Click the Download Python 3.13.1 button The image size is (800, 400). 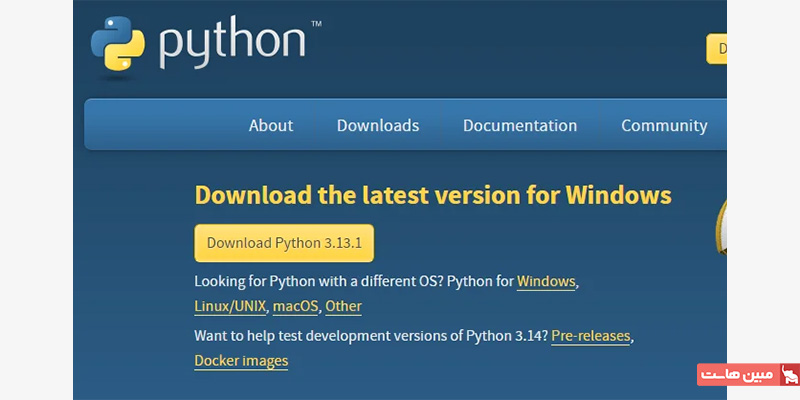pyautogui.click(x=284, y=243)
